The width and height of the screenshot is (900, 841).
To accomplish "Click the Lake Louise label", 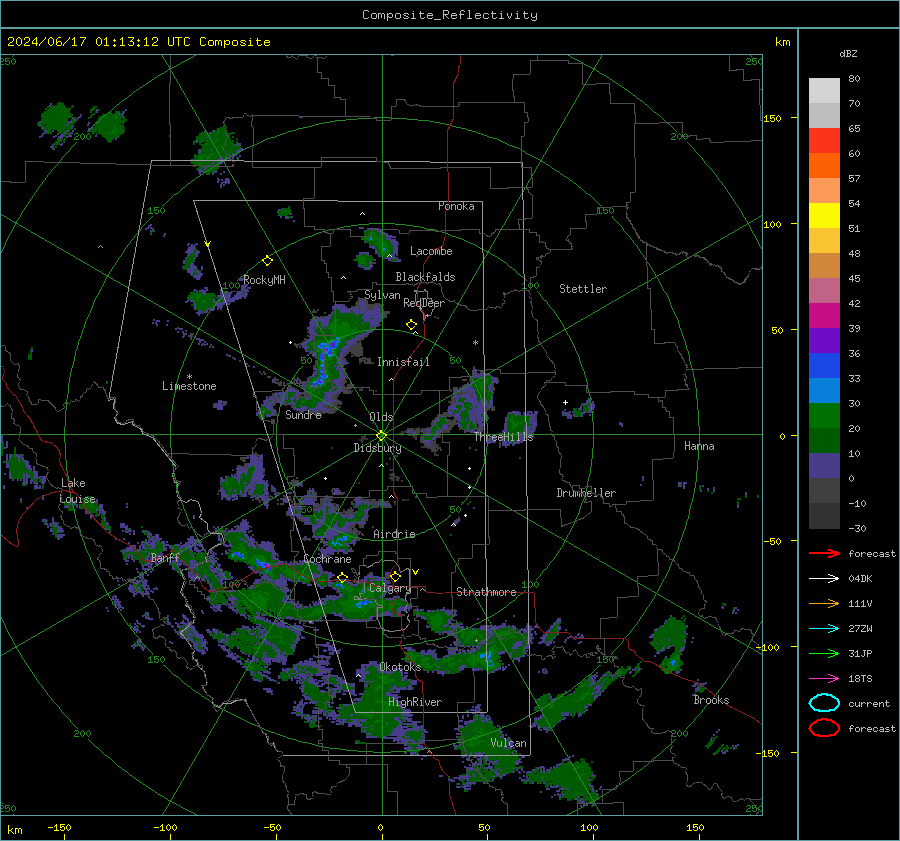I will click(x=77, y=491).
